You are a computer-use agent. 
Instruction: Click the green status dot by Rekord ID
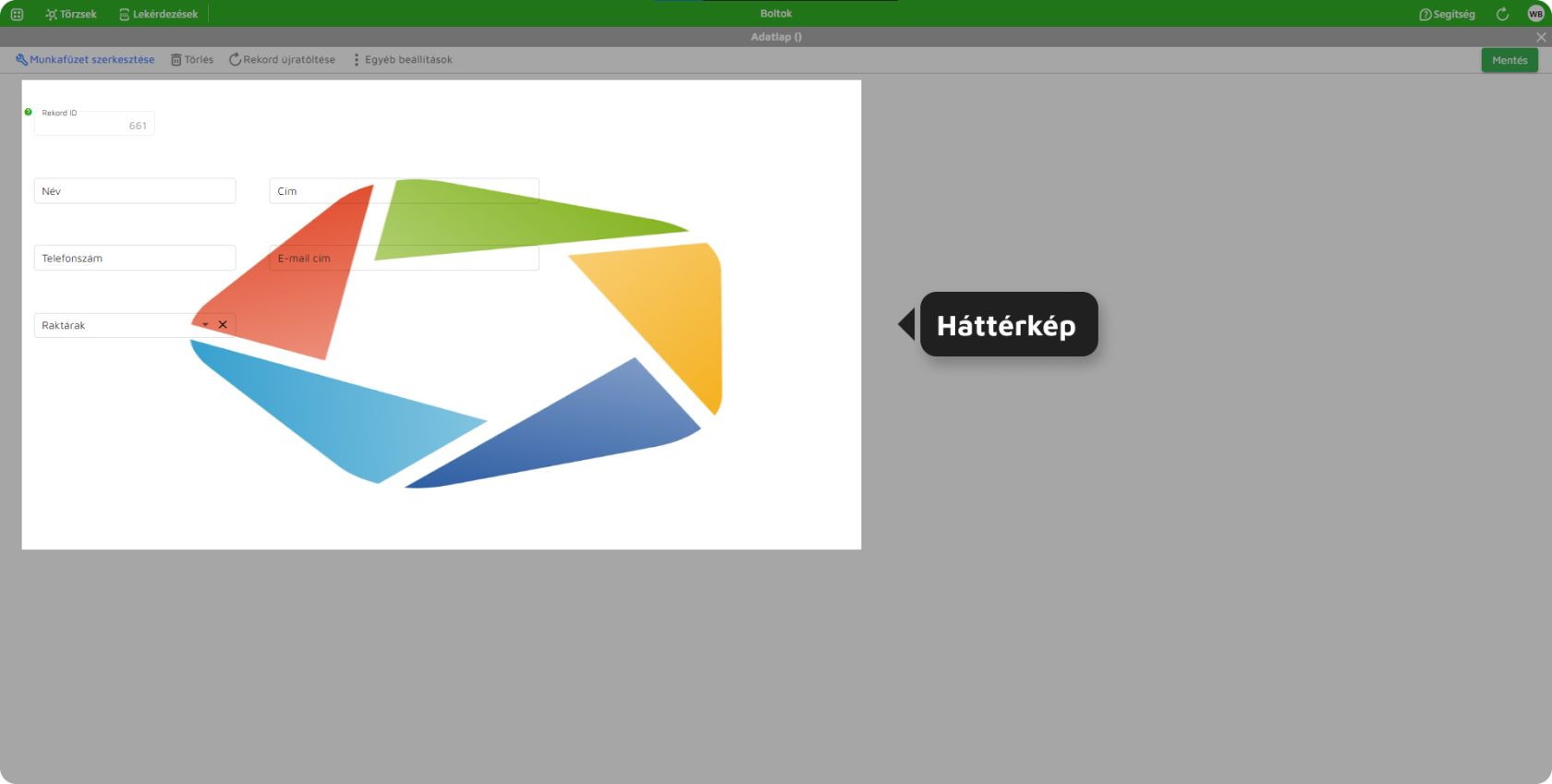[x=28, y=112]
